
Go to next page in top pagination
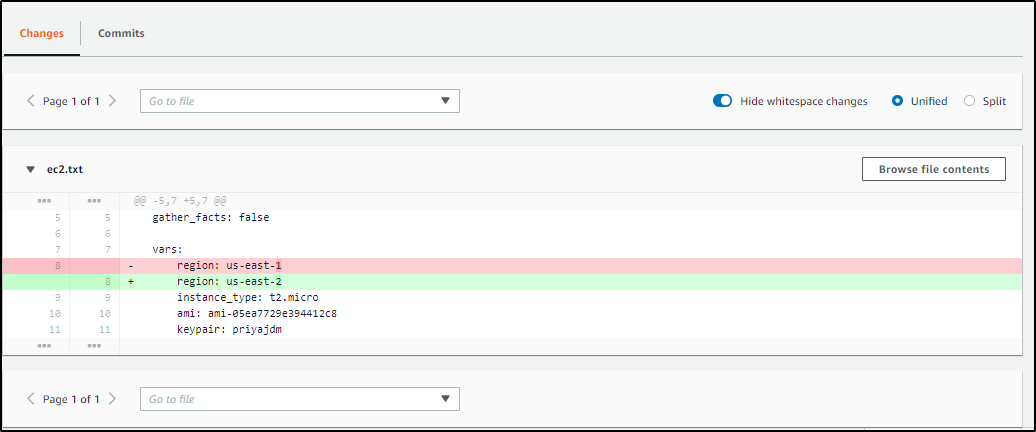tap(112, 101)
